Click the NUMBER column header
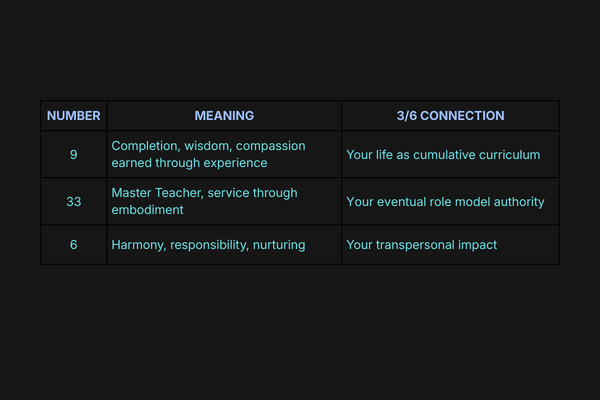This screenshot has height=400, width=600. (73, 116)
